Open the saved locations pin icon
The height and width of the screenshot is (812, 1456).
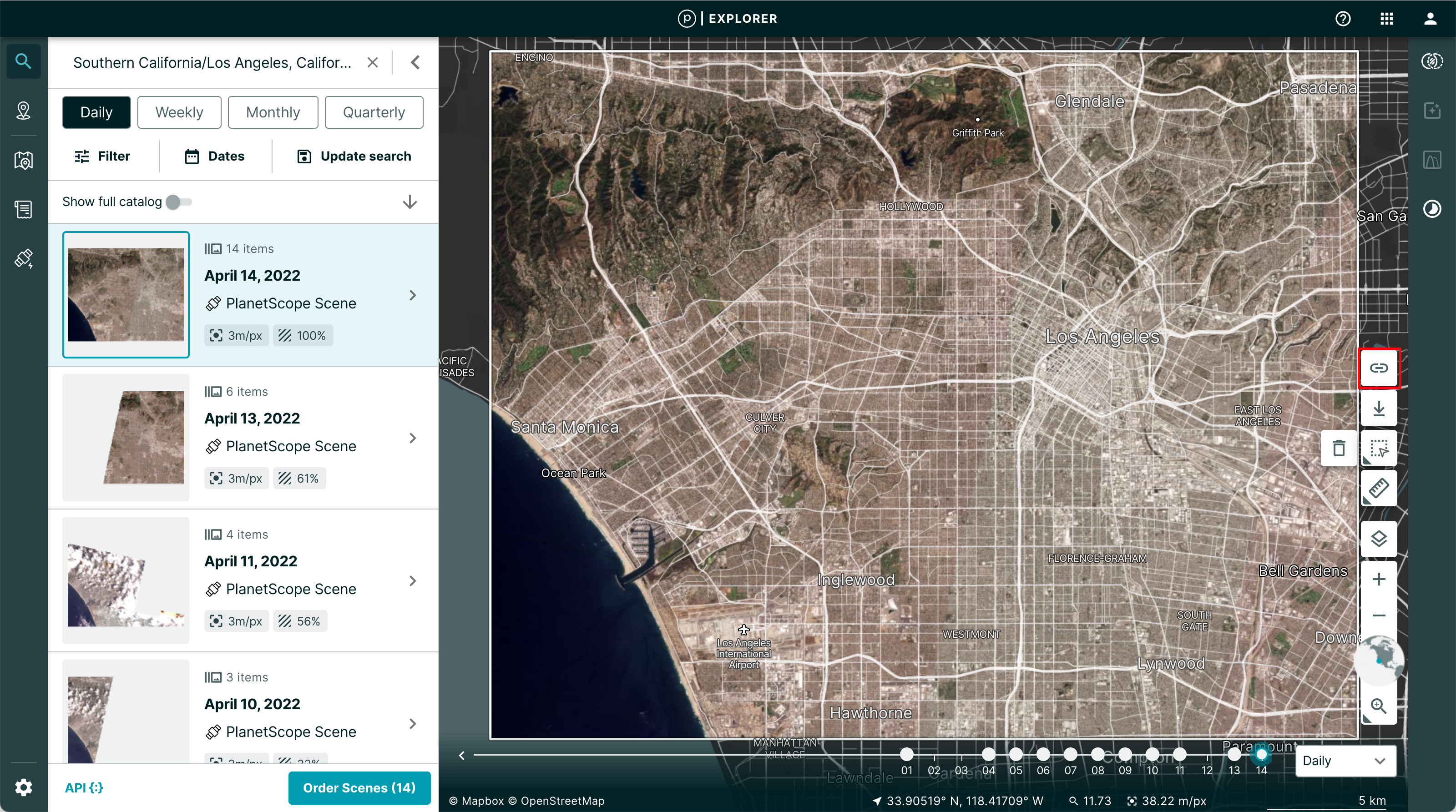pyautogui.click(x=23, y=110)
